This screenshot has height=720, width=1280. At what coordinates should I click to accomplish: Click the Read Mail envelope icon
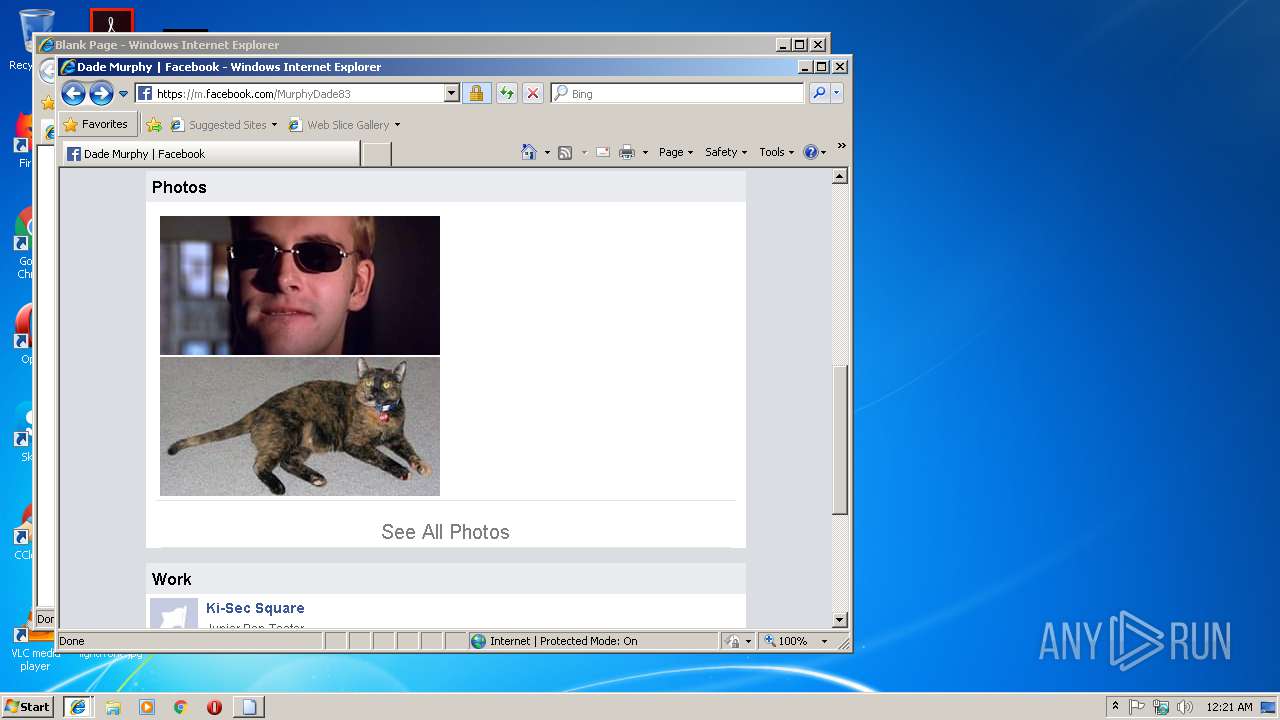(x=603, y=152)
